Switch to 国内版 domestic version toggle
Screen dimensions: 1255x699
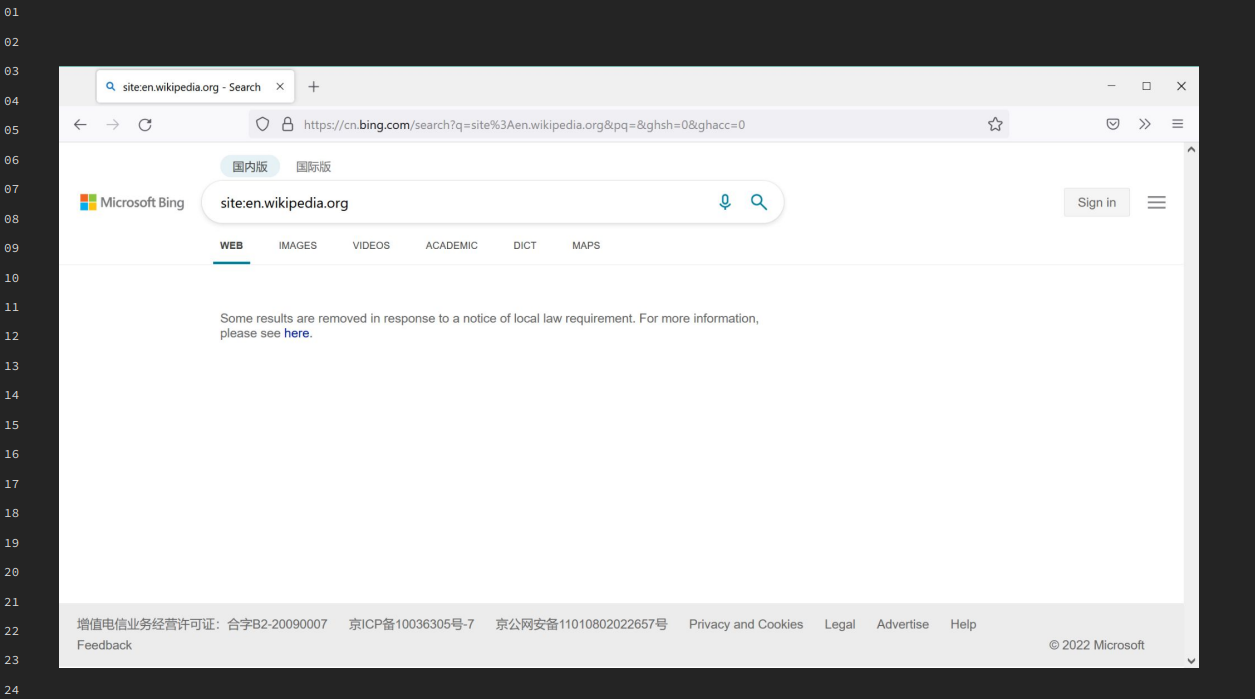pos(250,167)
